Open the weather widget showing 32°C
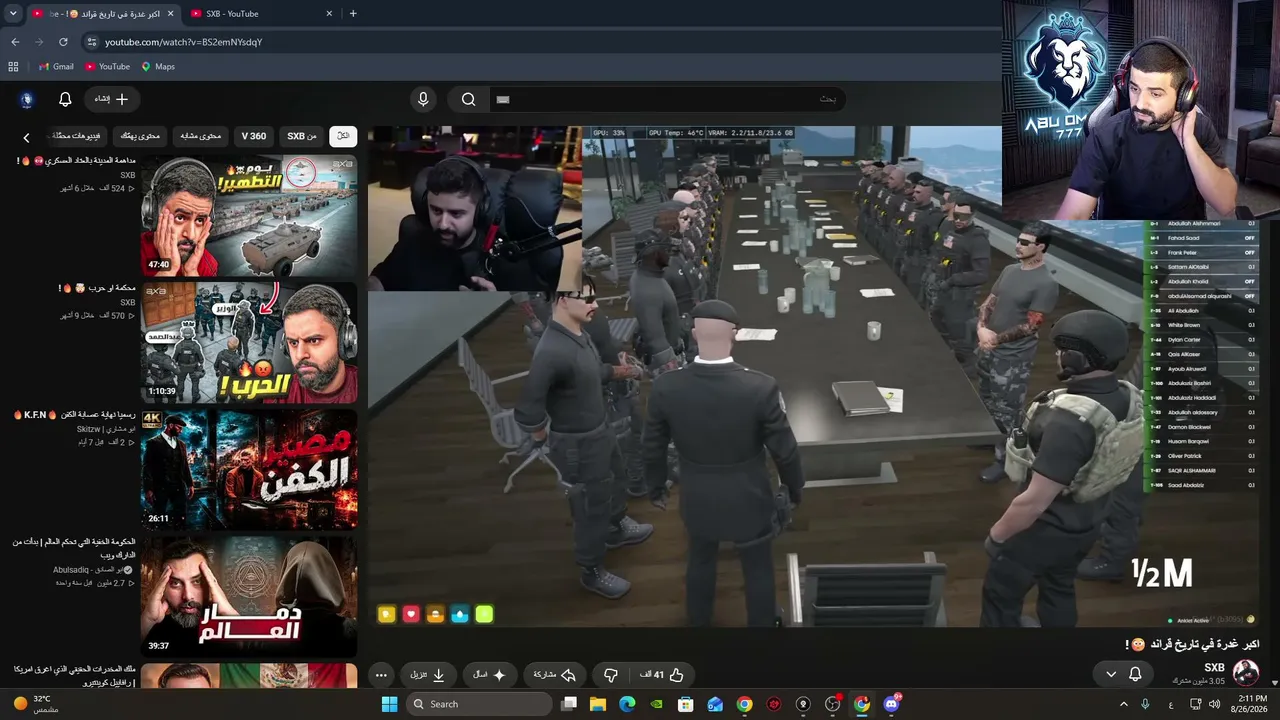The image size is (1280, 720). point(33,704)
